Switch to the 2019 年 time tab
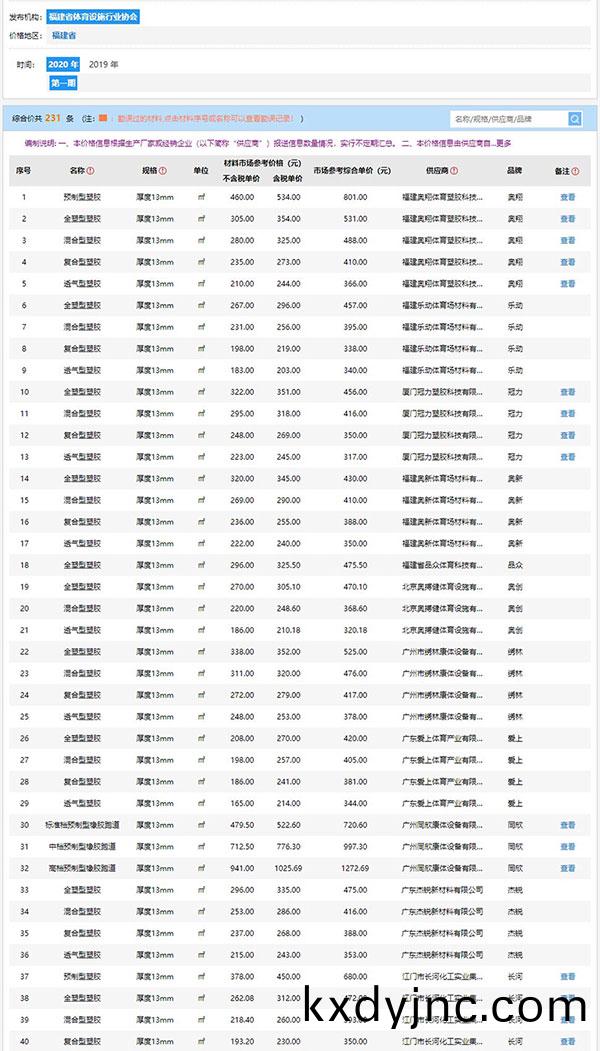The width and height of the screenshot is (600, 1051). (104, 64)
